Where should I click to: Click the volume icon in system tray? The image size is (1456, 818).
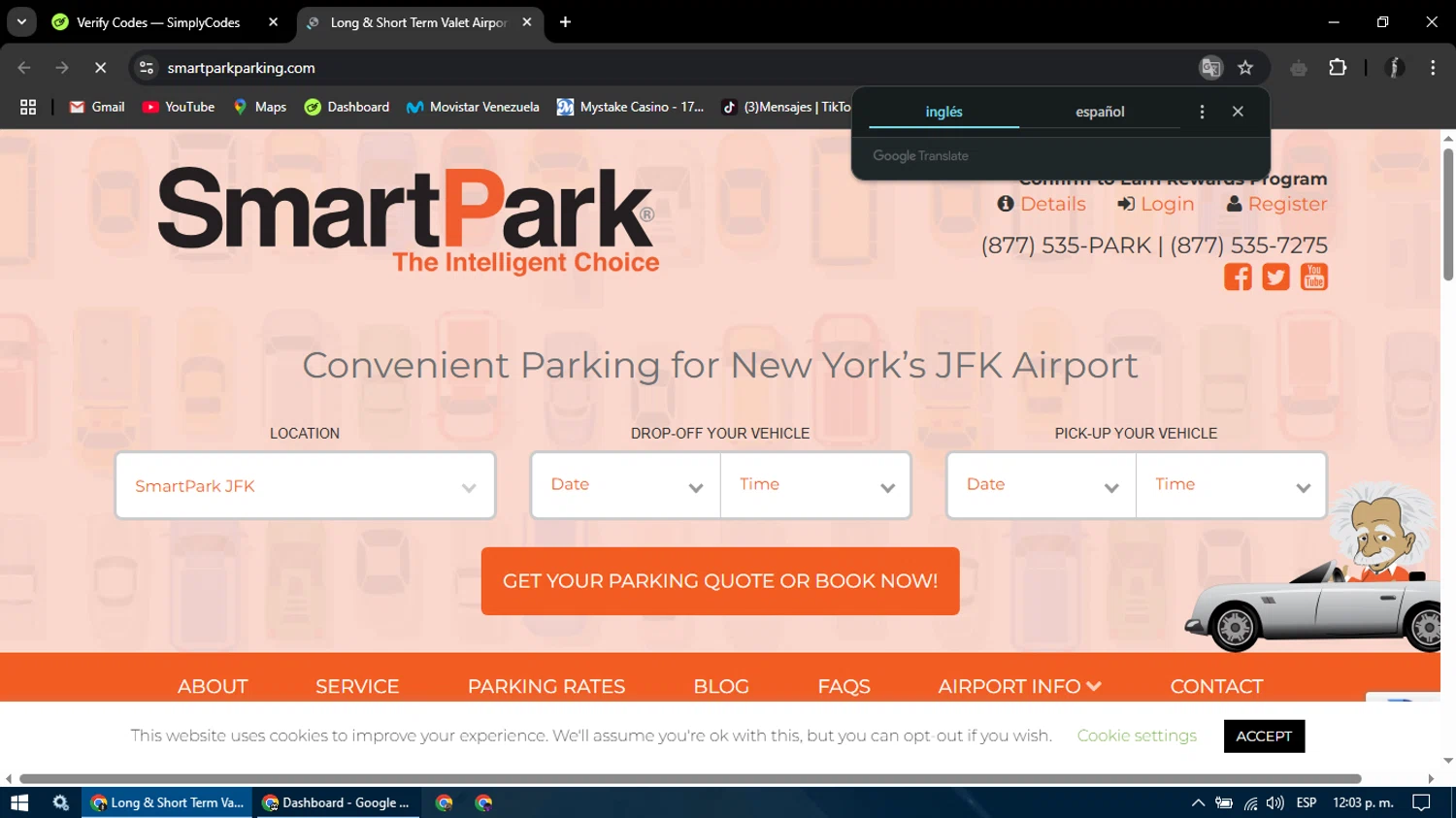pyautogui.click(x=1275, y=802)
